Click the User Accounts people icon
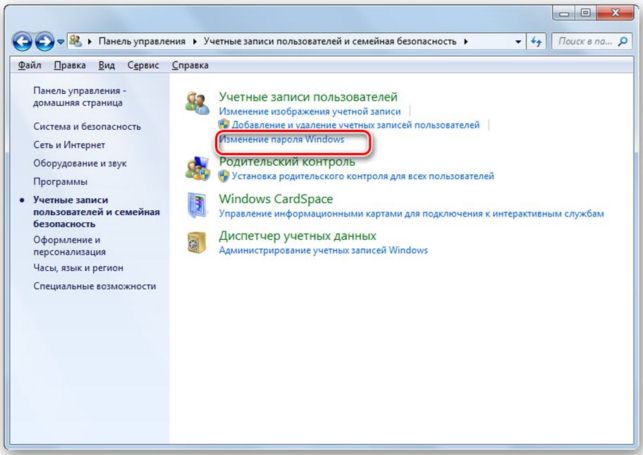 [197, 103]
